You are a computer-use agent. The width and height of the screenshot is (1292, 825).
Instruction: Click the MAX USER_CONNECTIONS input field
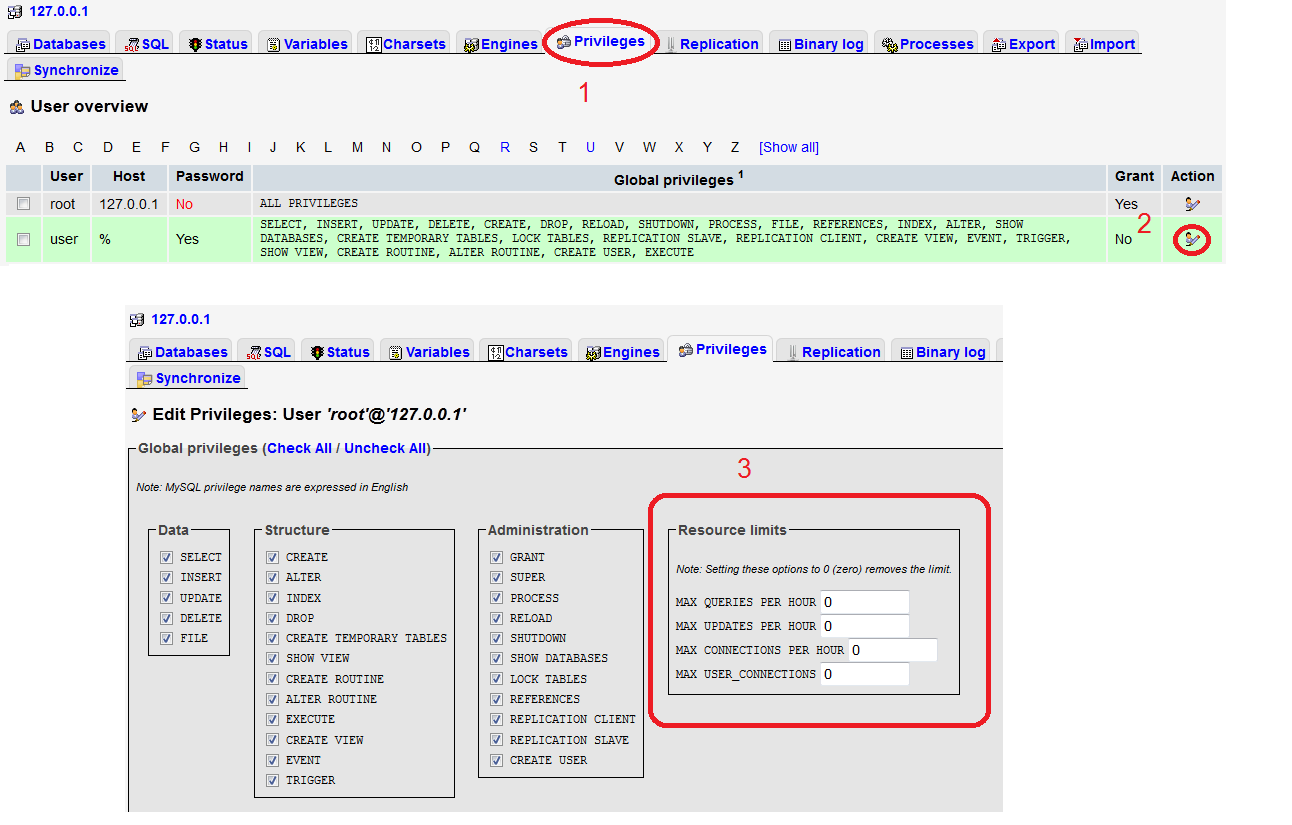864,674
